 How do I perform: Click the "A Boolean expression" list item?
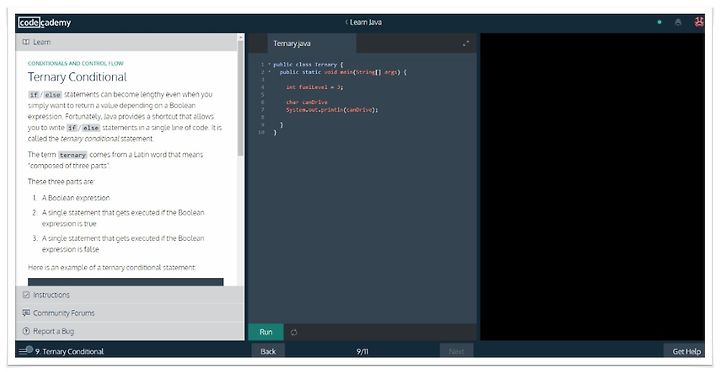[76, 198]
